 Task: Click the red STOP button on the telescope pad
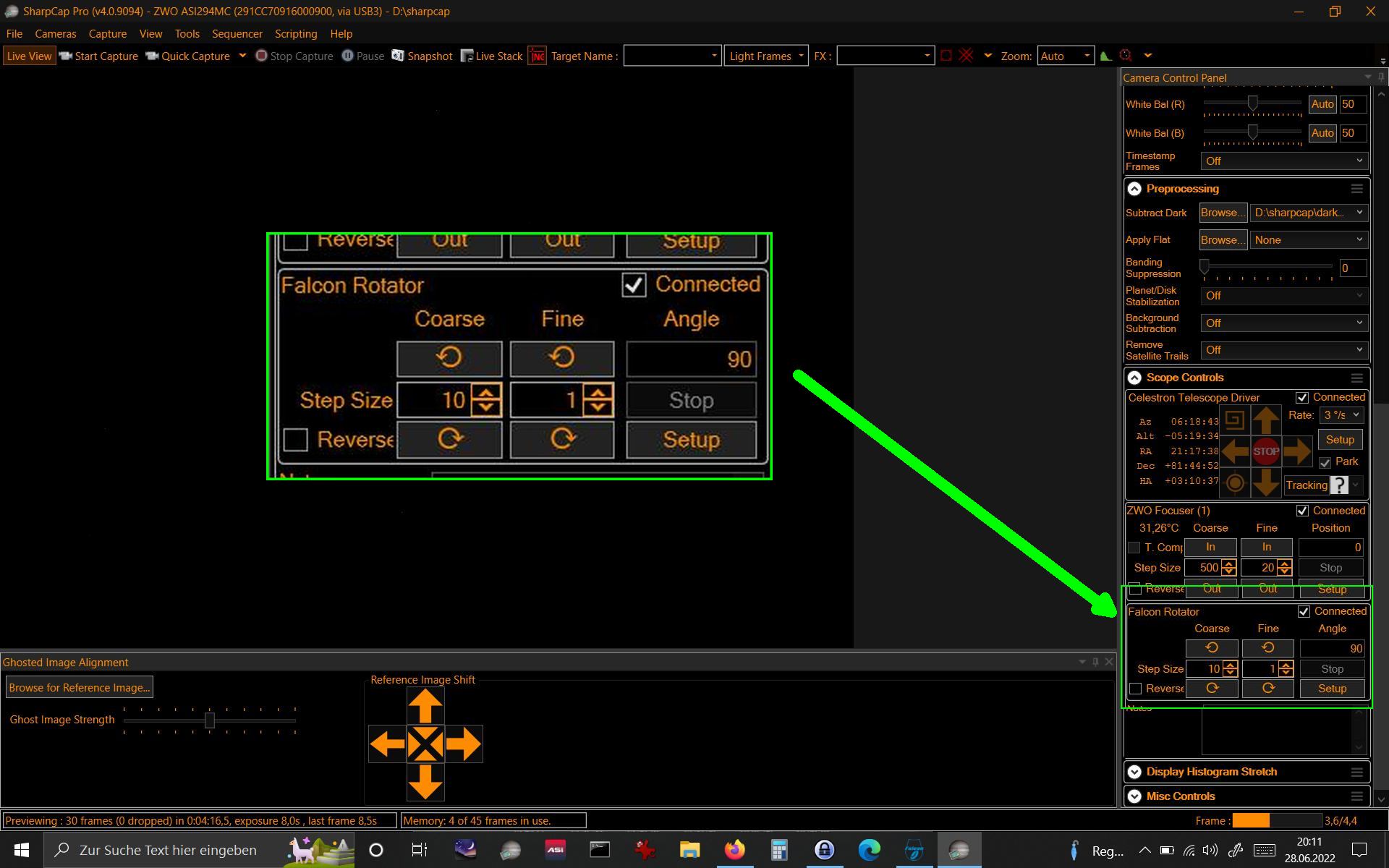click(x=1266, y=451)
